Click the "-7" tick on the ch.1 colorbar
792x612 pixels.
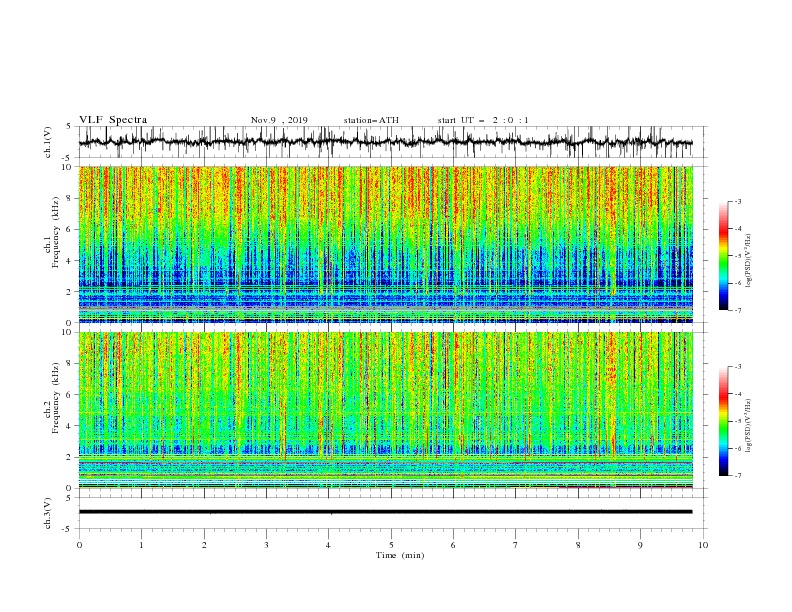tap(737, 310)
